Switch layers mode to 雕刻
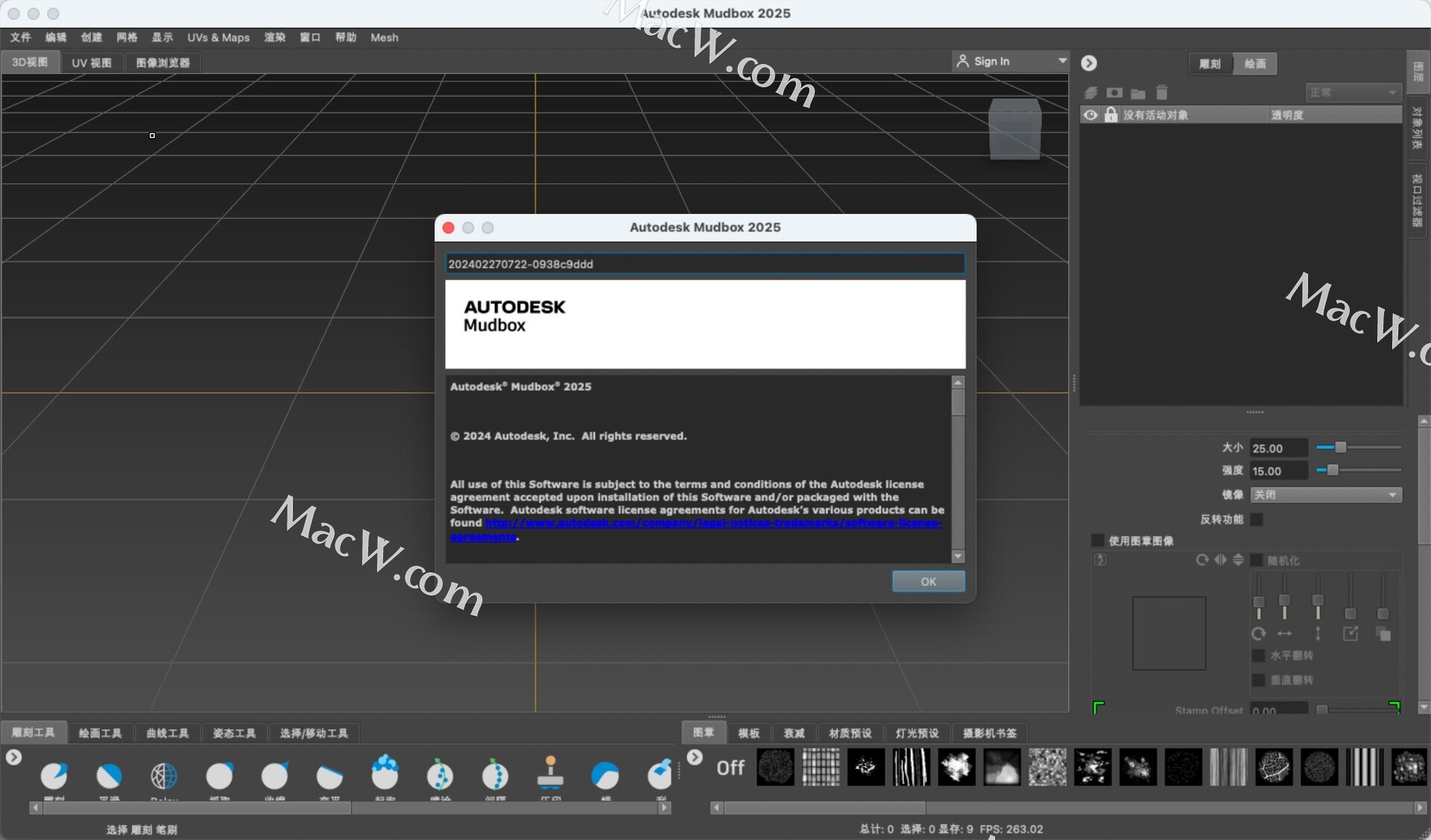The image size is (1431, 840). point(1210,63)
